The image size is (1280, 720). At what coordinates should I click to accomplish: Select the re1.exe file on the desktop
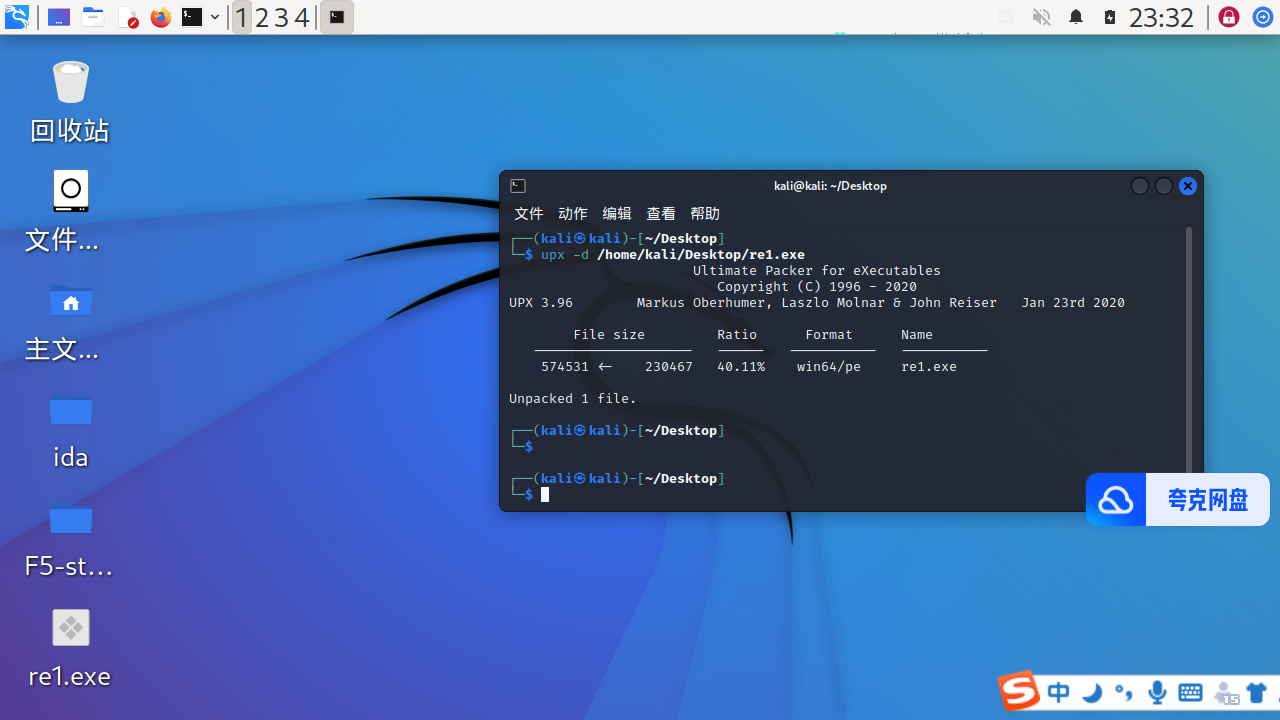click(x=70, y=649)
